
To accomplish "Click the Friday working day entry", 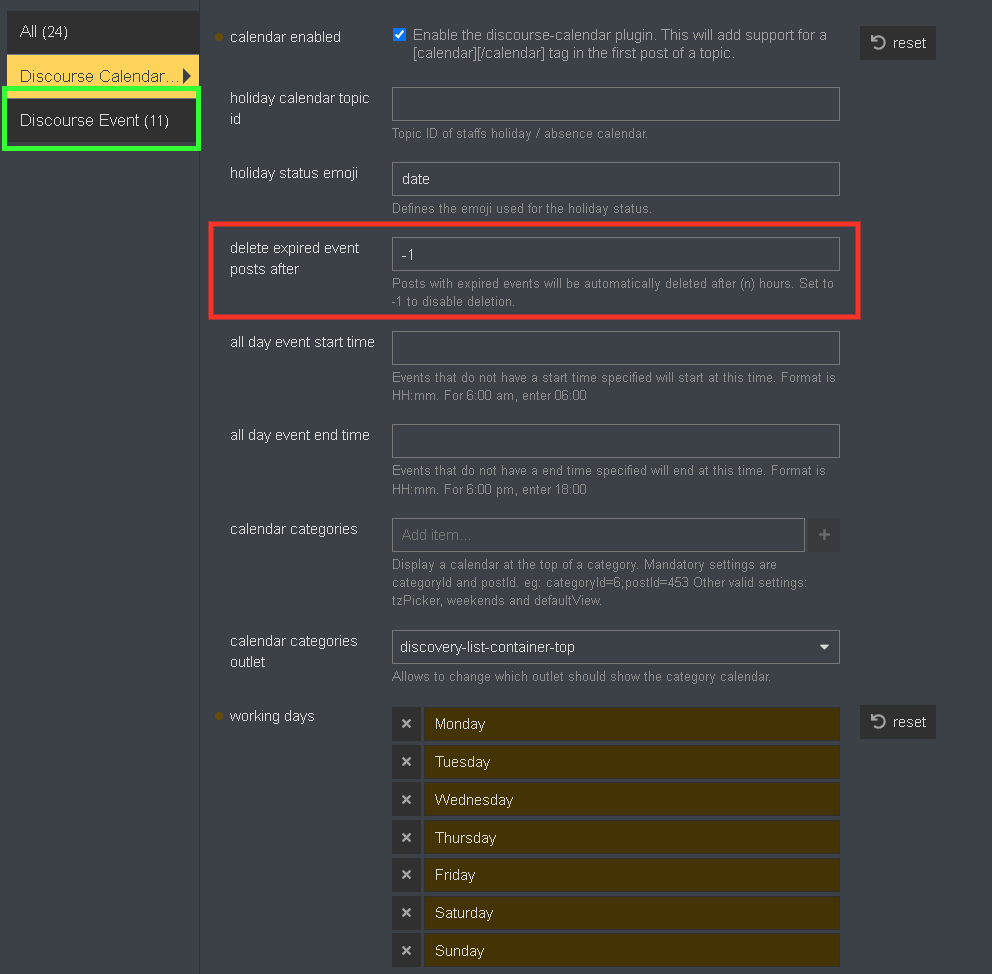I will click(632, 875).
